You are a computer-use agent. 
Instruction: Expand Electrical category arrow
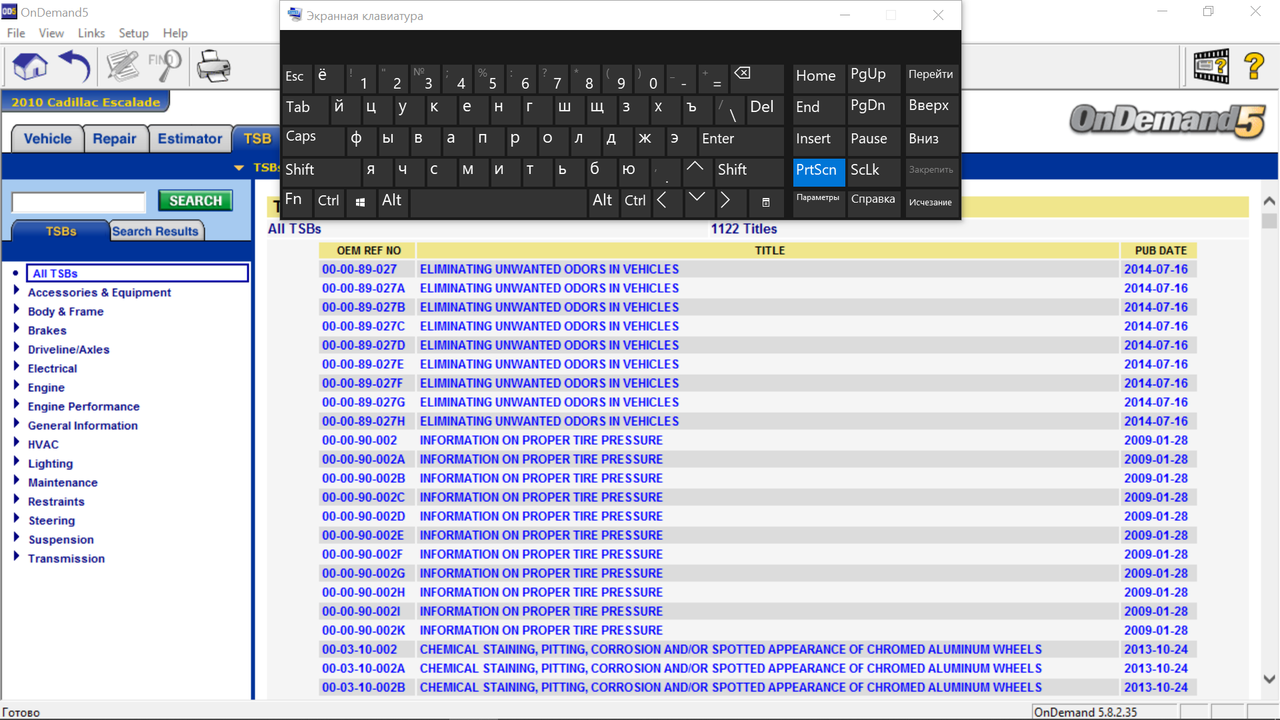tap(16, 367)
